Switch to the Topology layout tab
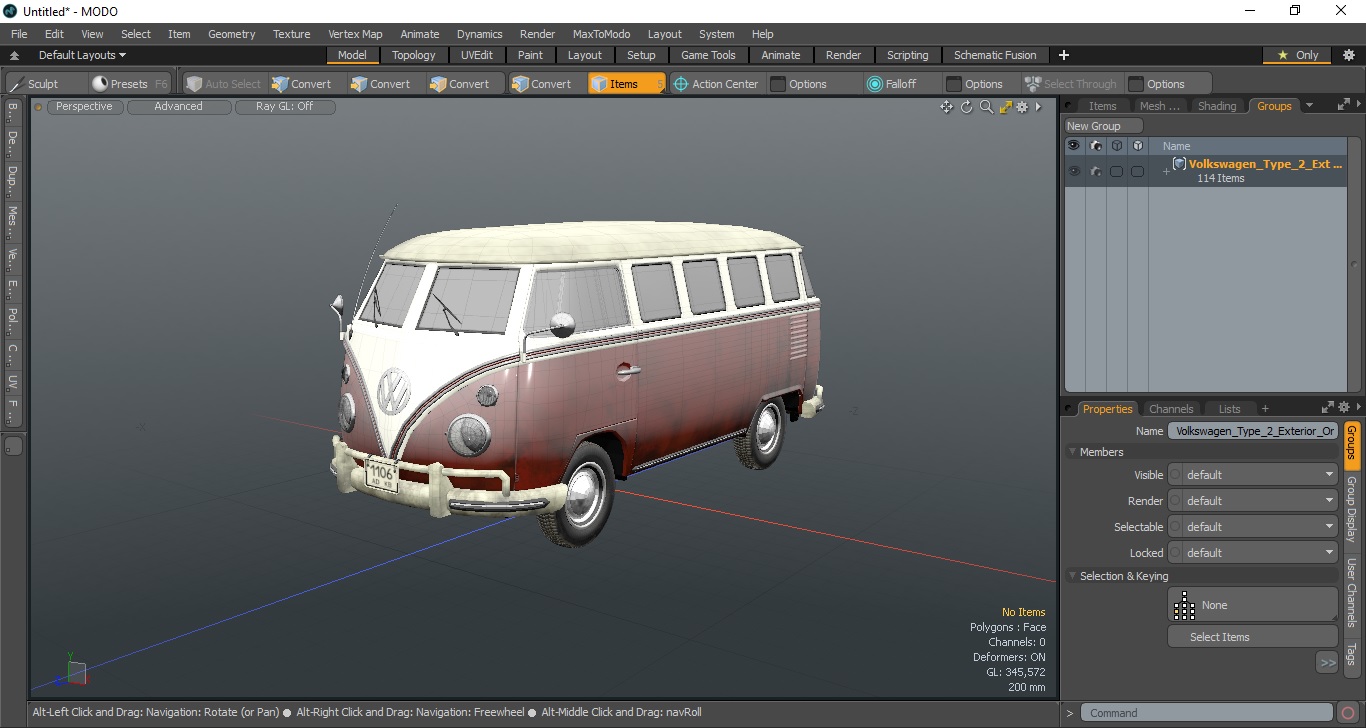The width and height of the screenshot is (1366, 728). coord(413,55)
